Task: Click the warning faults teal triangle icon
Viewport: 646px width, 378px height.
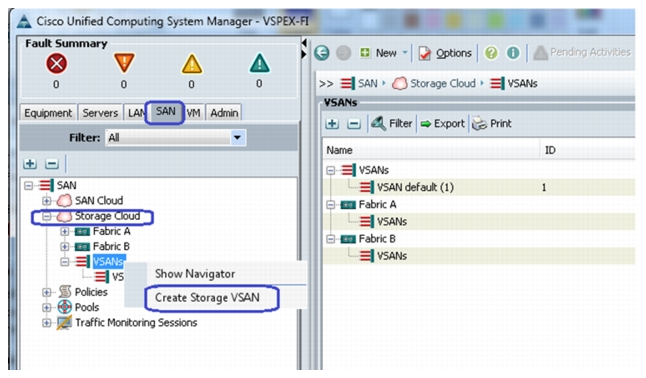Action: point(260,63)
